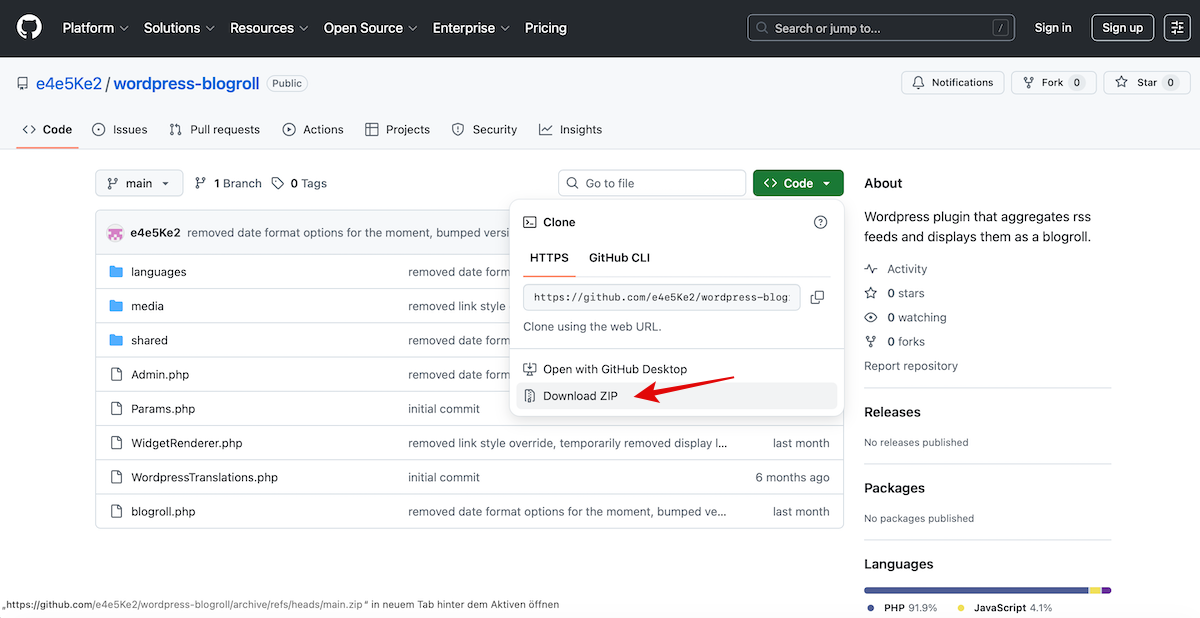Click the tag icon for 0 Tags
The height and width of the screenshot is (618, 1200).
coord(278,183)
